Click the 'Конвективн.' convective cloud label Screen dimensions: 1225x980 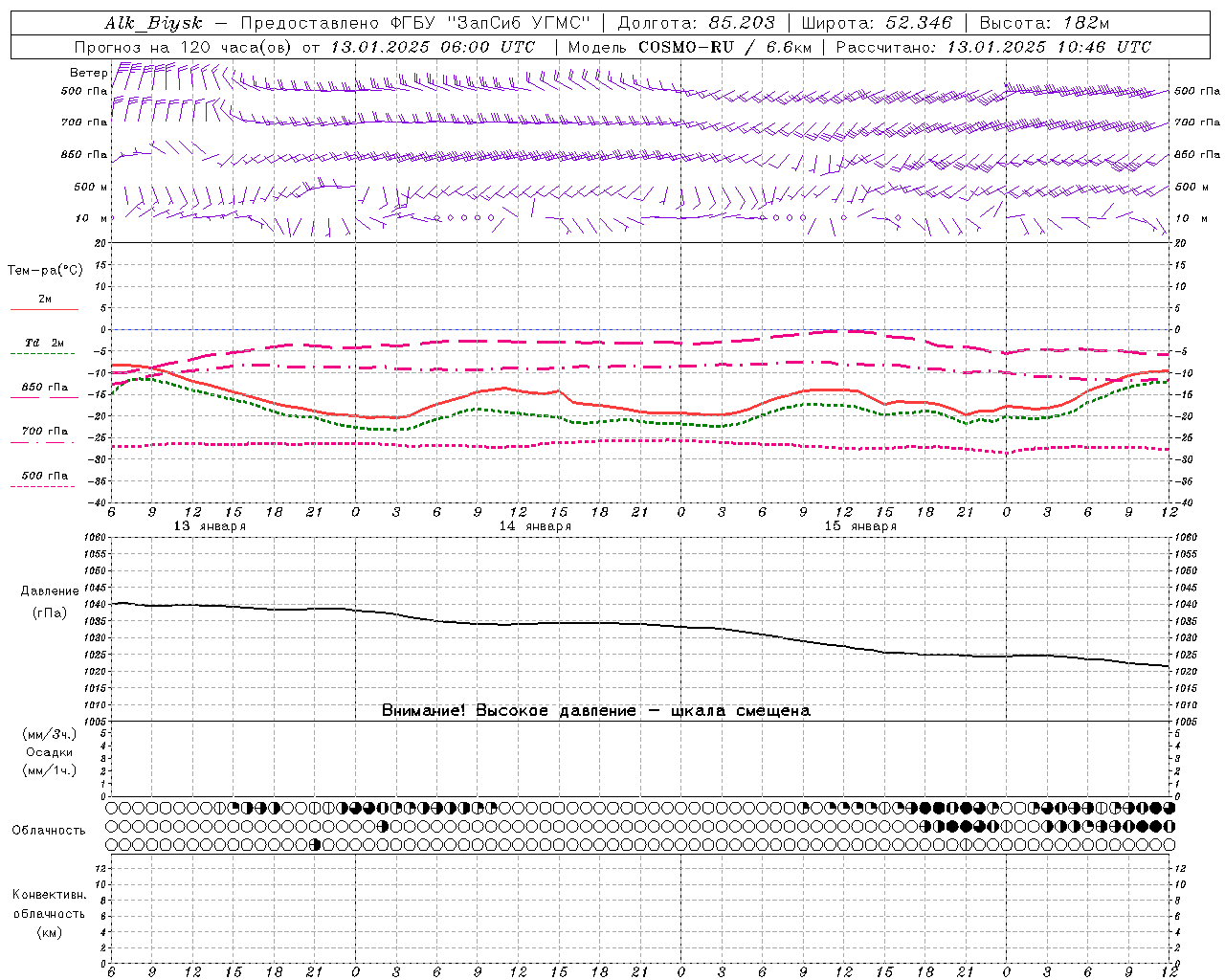pos(49,895)
